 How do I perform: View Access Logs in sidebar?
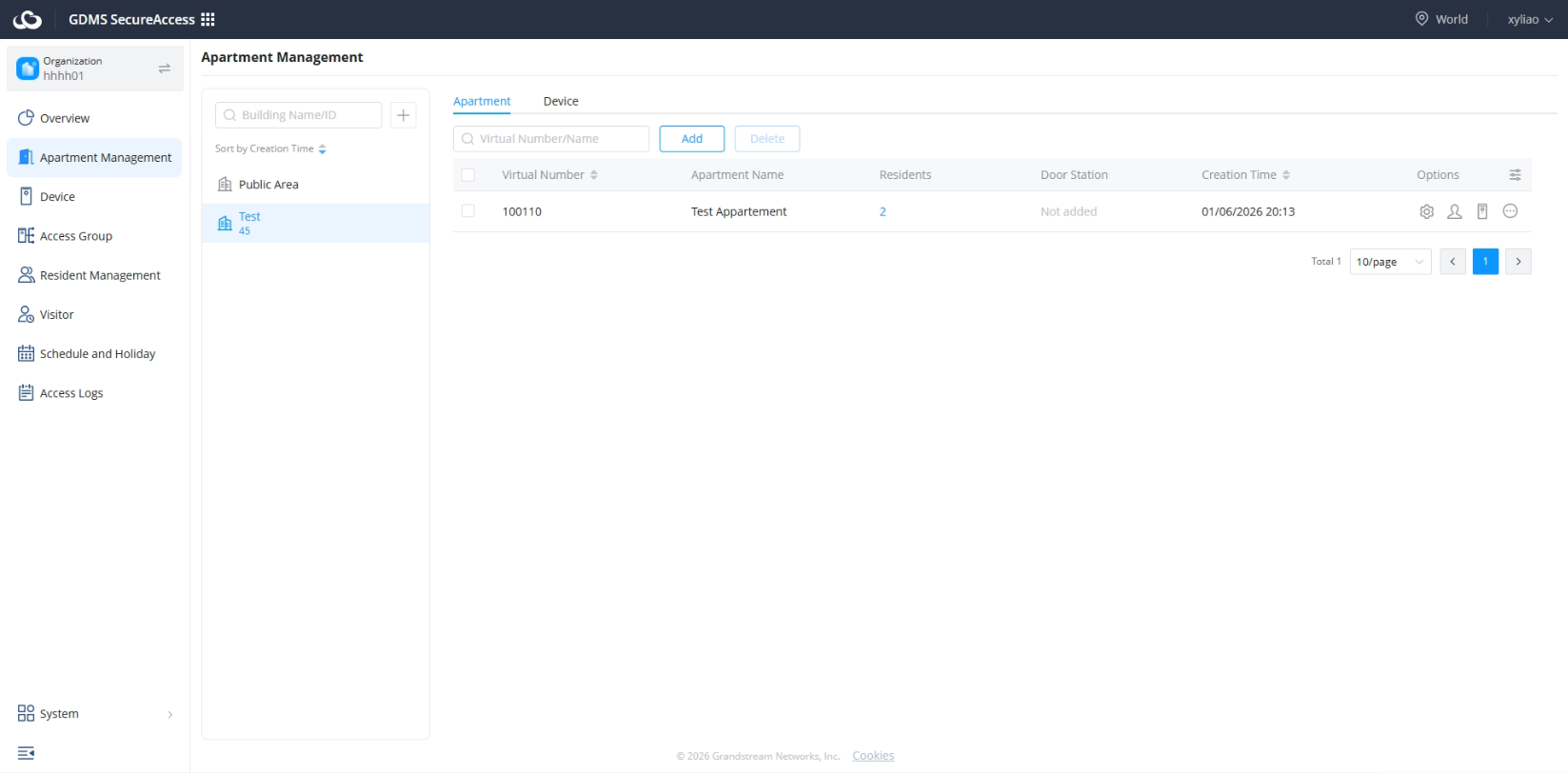(94, 393)
